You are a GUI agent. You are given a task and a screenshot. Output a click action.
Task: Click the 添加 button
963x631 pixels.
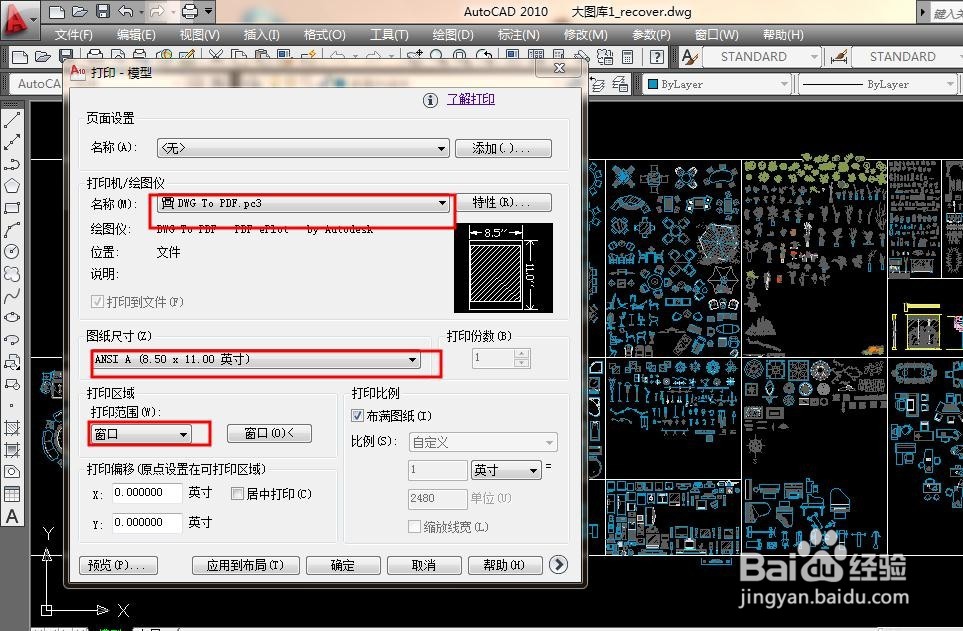tap(503, 148)
